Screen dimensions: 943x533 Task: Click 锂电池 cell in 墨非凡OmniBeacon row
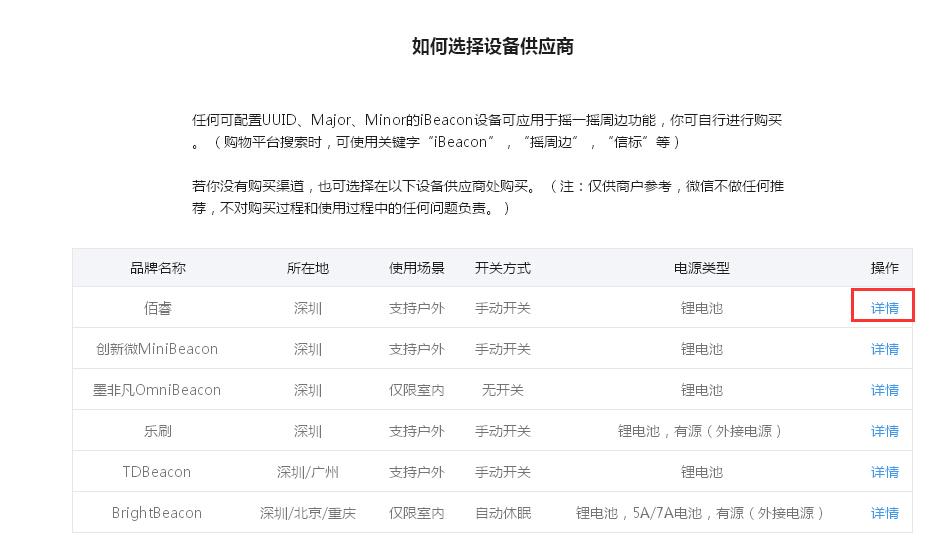tap(701, 390)
